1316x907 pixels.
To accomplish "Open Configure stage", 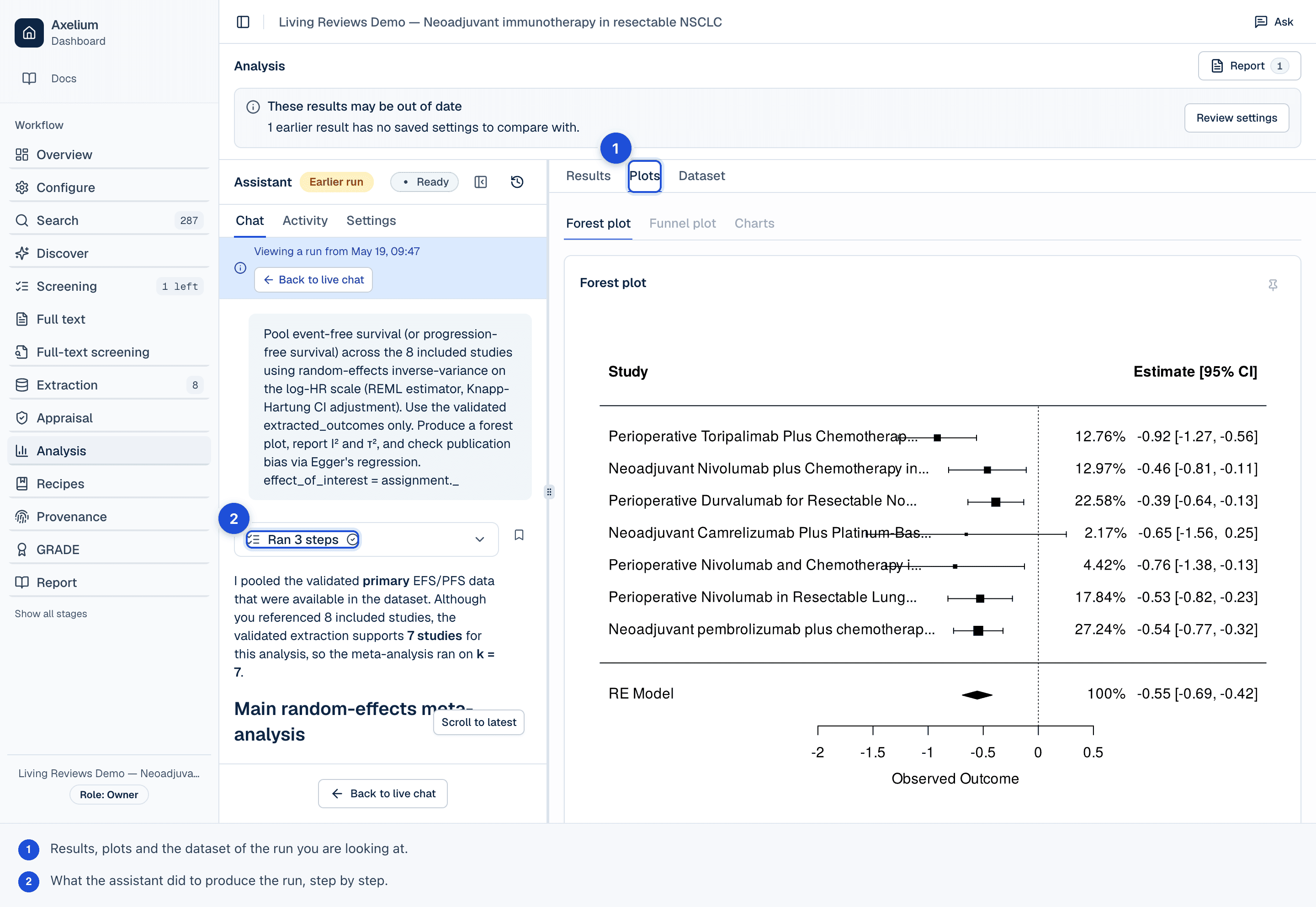I will 109,187.
